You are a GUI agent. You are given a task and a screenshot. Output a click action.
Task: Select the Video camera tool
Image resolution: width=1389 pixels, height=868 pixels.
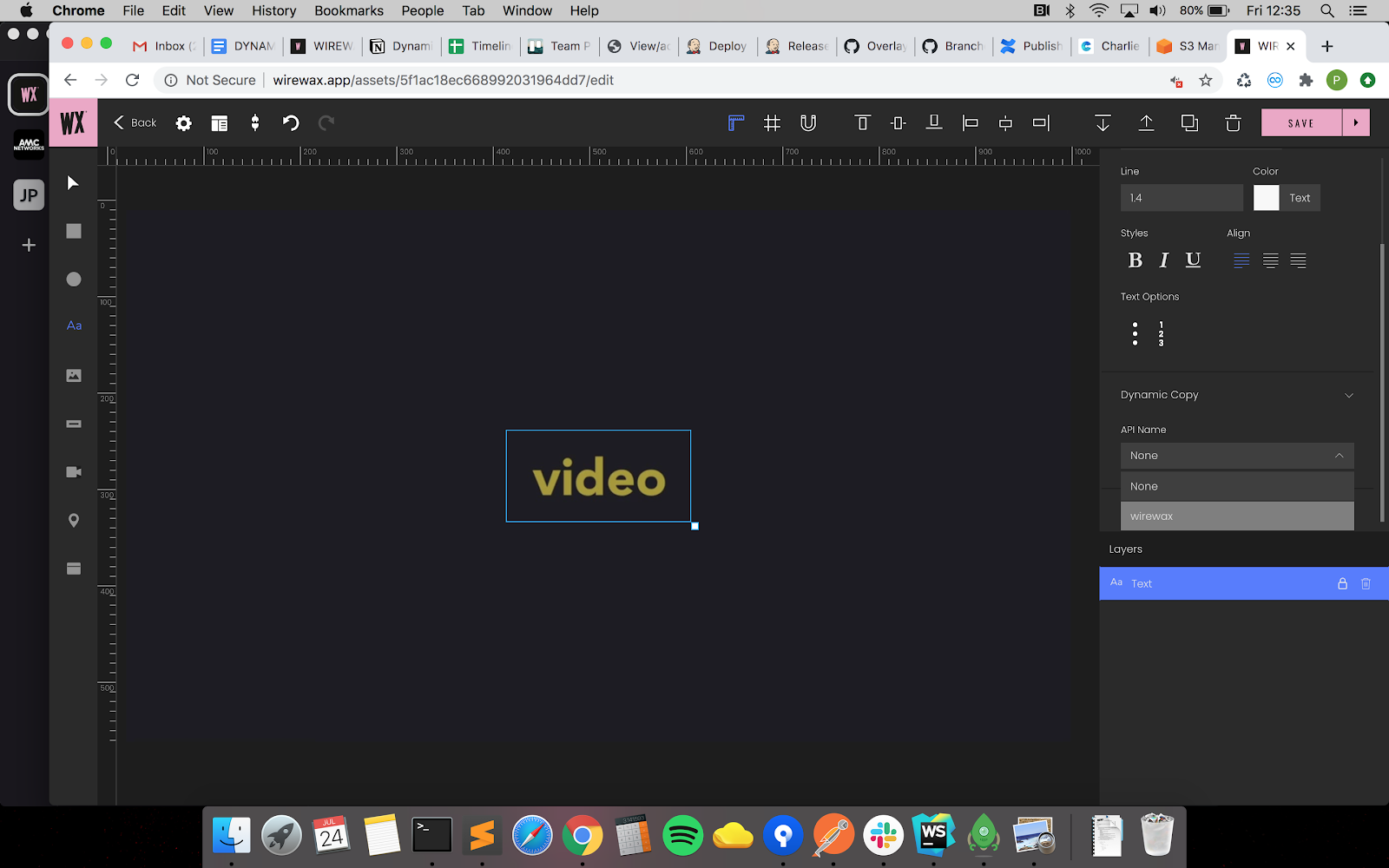[x=74, y=471]
